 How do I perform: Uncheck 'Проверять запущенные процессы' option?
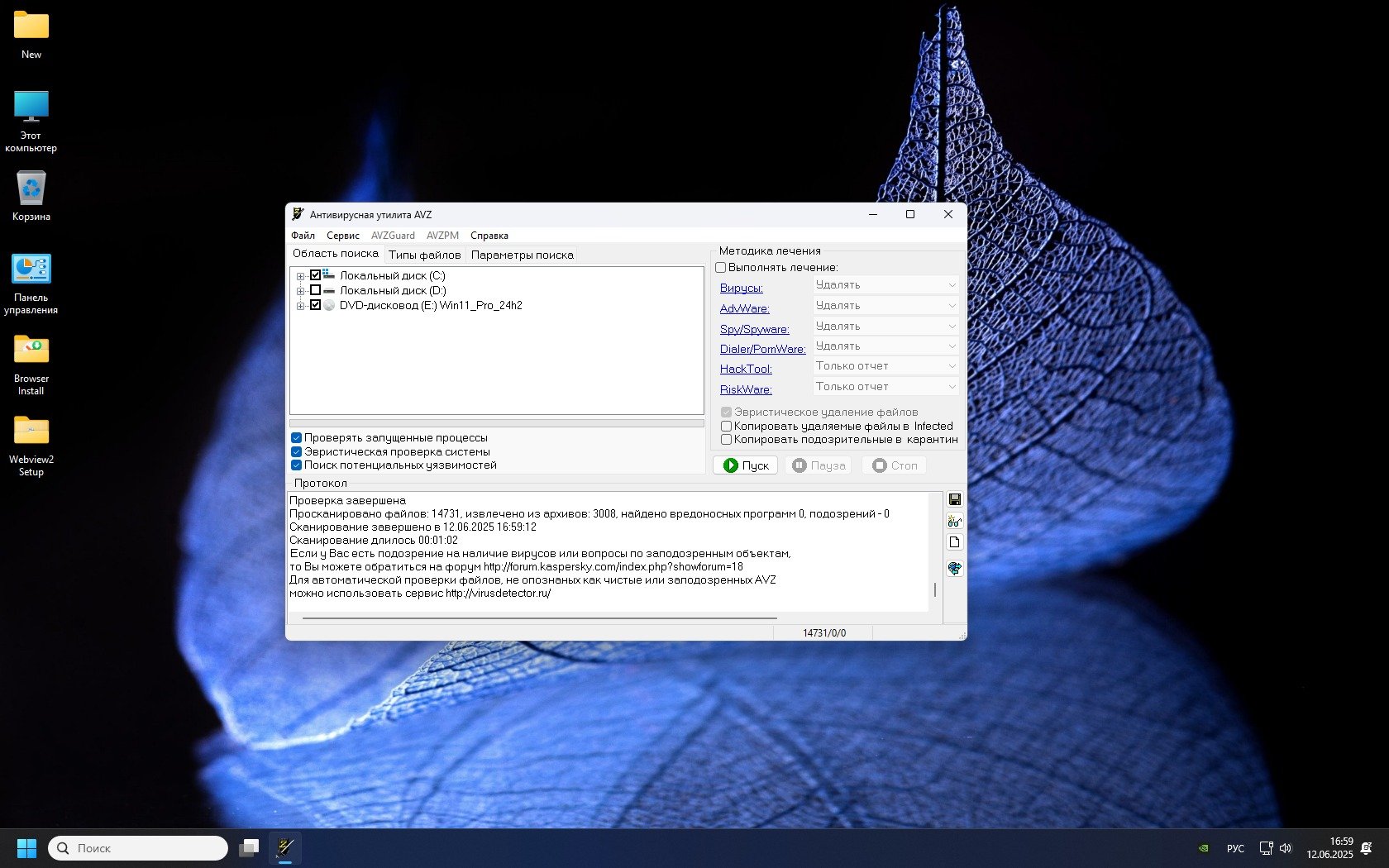tap(296, 438)
